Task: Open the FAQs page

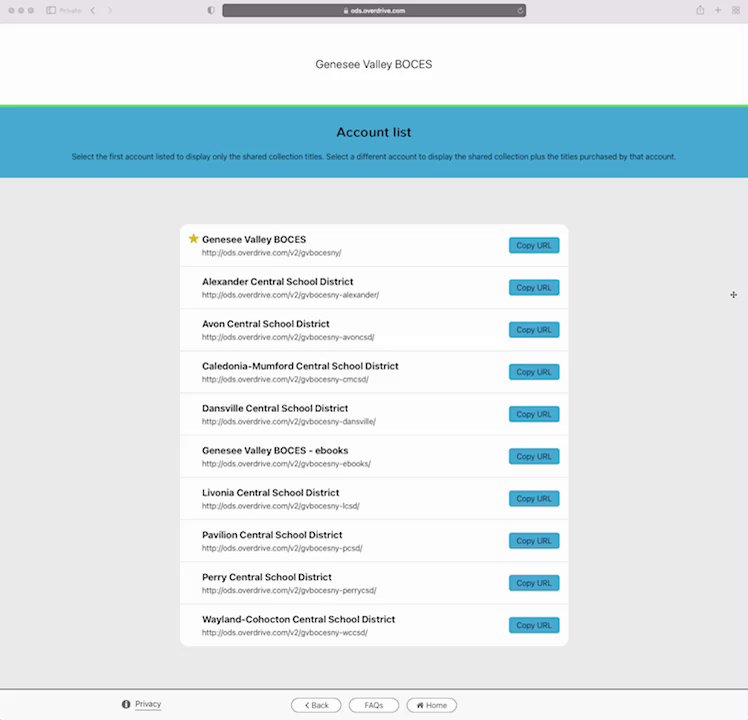Action: point(374,705)
